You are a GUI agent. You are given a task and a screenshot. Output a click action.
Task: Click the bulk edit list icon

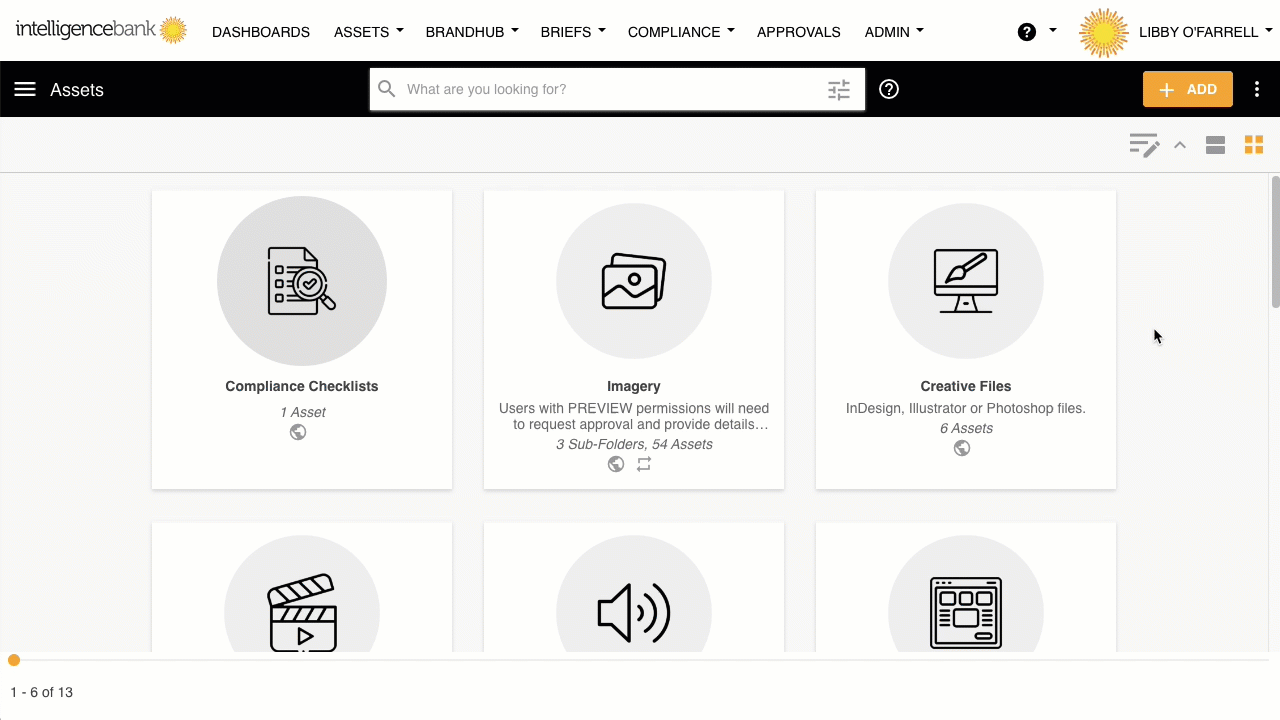click(1144, 145)
